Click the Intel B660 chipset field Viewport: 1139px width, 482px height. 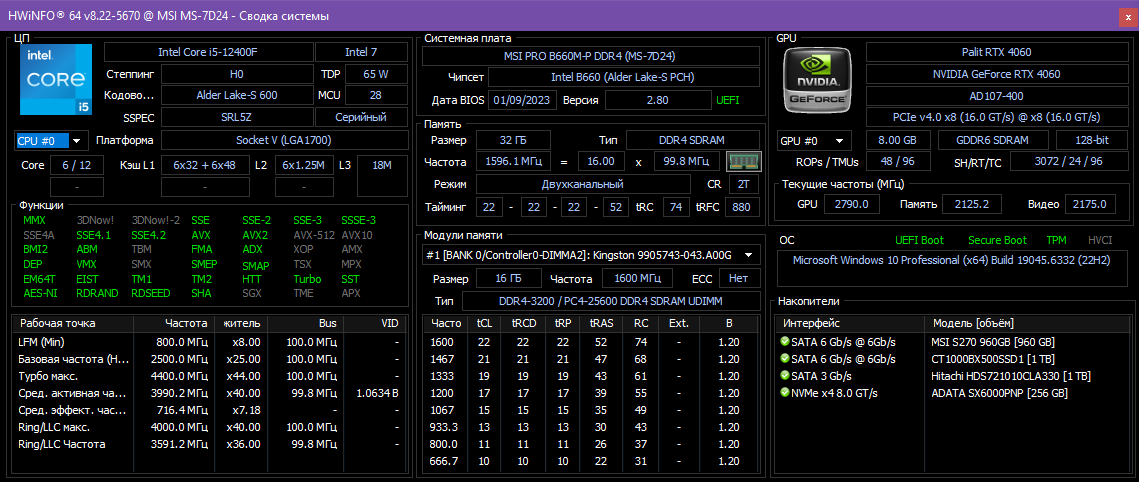(x=623, y=77)
